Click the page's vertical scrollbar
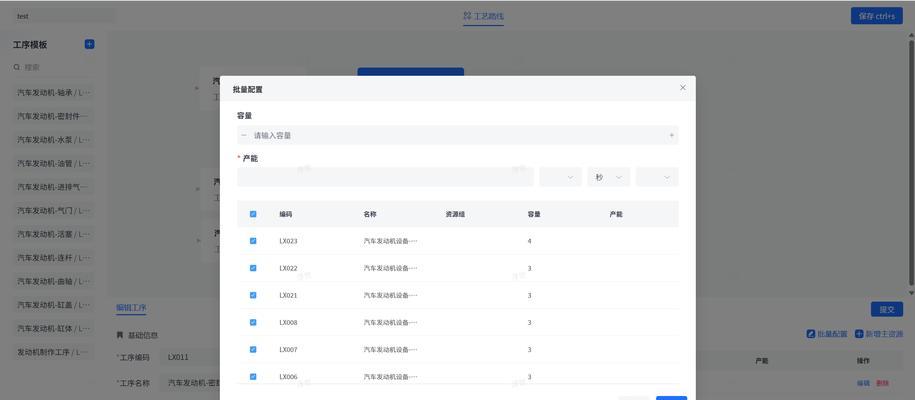 pyautogui.click(x=911, y=164)
